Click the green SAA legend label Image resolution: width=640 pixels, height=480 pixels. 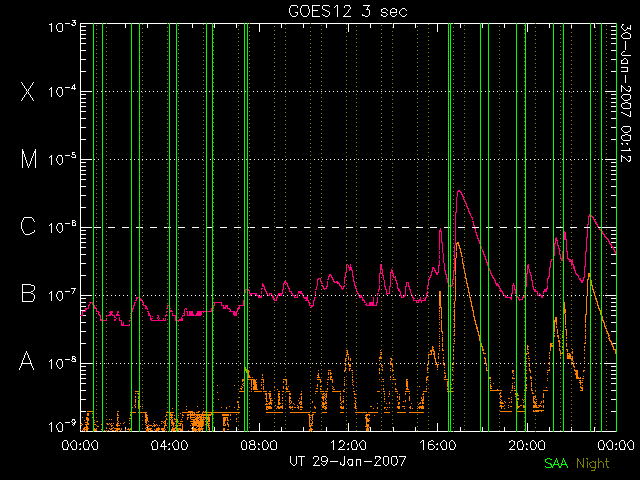tap(556, 463)
